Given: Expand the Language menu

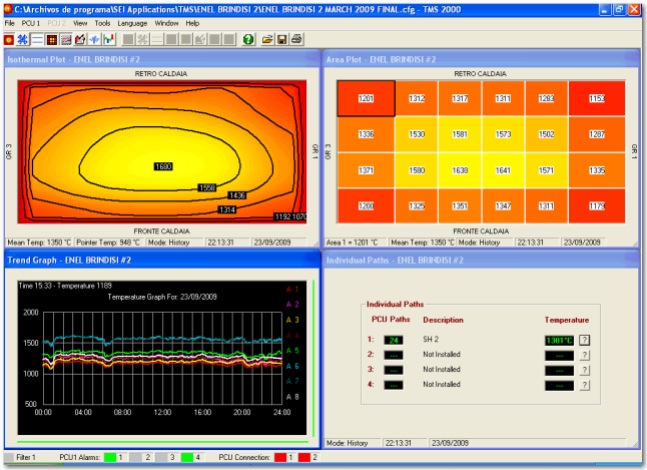Looking at the screenshot, I should (131, 22).
